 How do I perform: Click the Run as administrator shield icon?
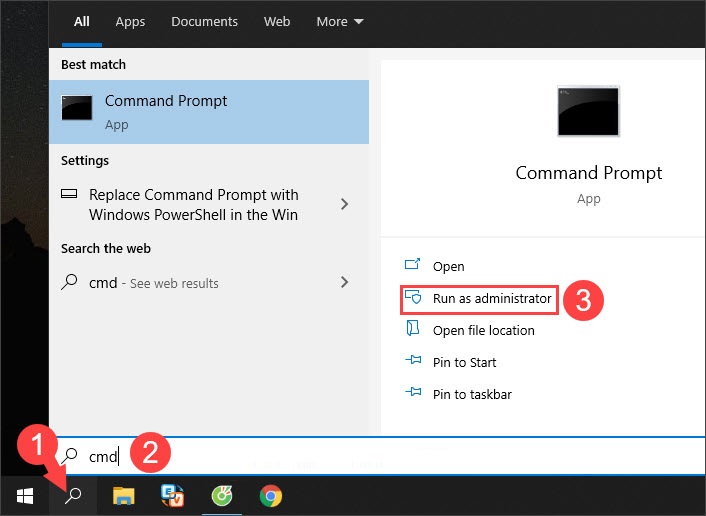tap(413, 297)
